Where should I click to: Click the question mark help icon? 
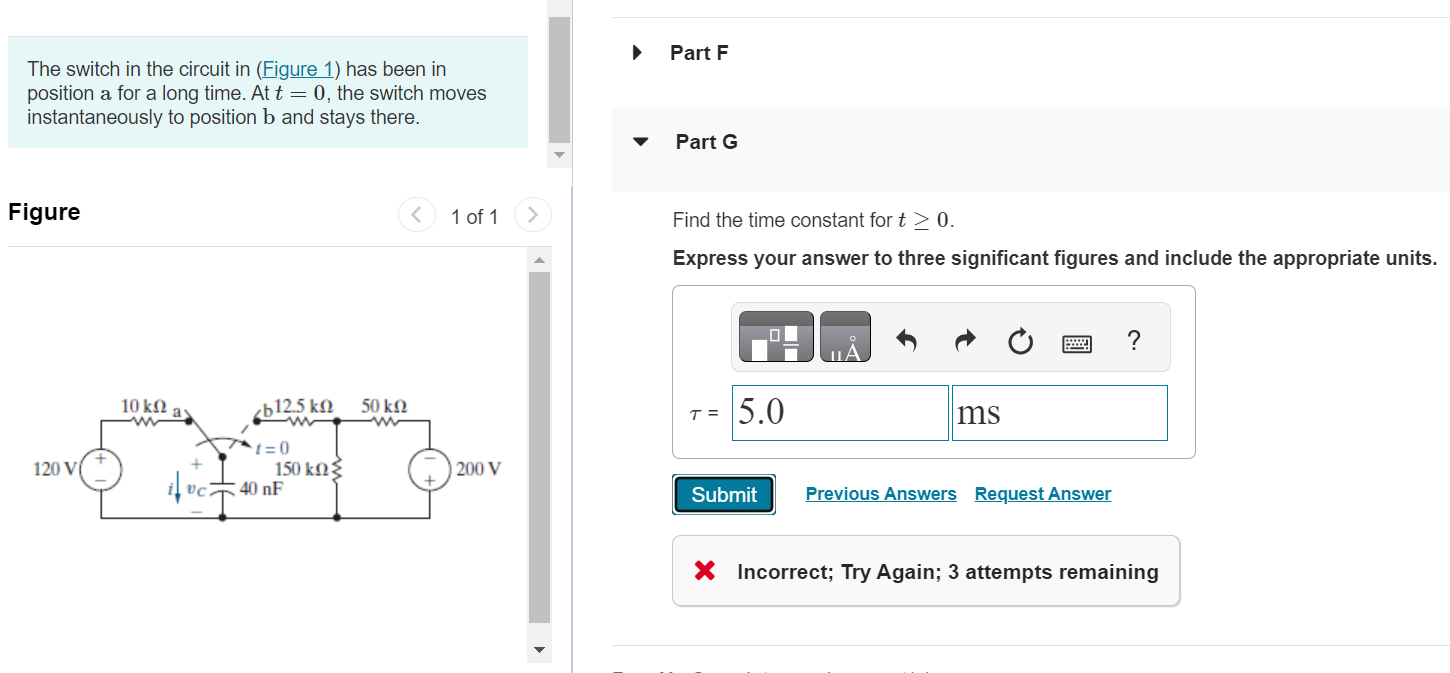(x=1133, y=341)
